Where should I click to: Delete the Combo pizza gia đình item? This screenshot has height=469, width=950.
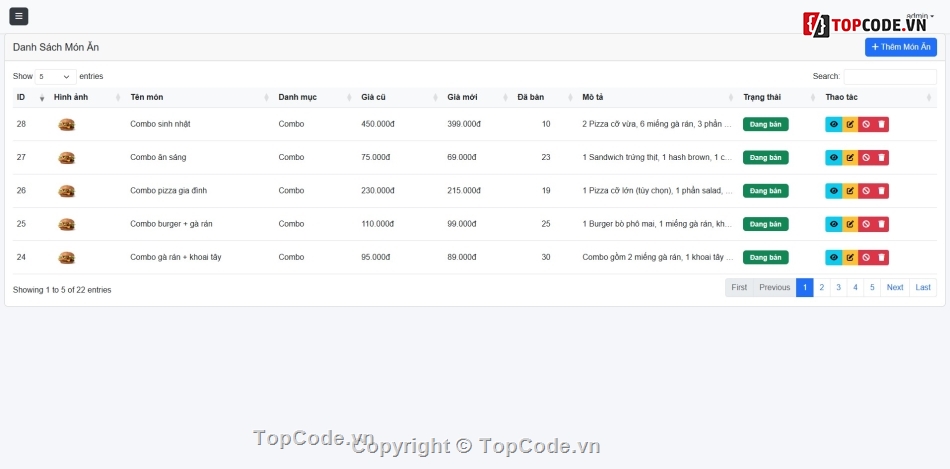click(x=882, y=191)
